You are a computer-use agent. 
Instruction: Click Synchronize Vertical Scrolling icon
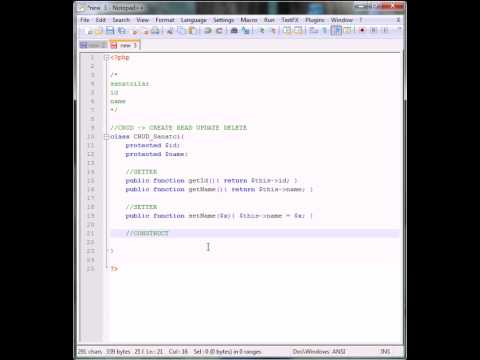(x=287, y=31)
